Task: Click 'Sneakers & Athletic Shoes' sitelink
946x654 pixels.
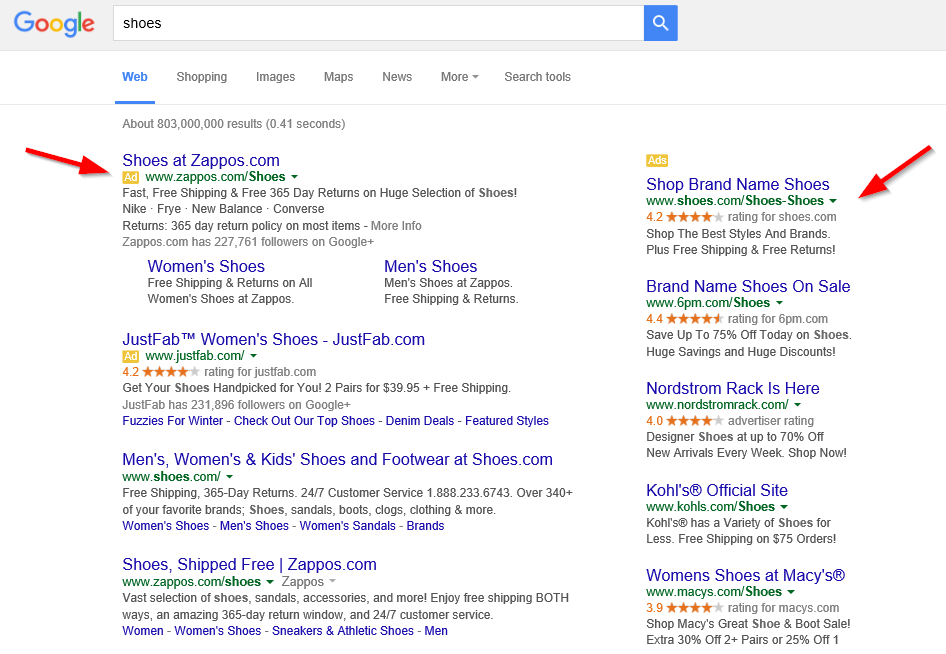Action: point(343,630)
